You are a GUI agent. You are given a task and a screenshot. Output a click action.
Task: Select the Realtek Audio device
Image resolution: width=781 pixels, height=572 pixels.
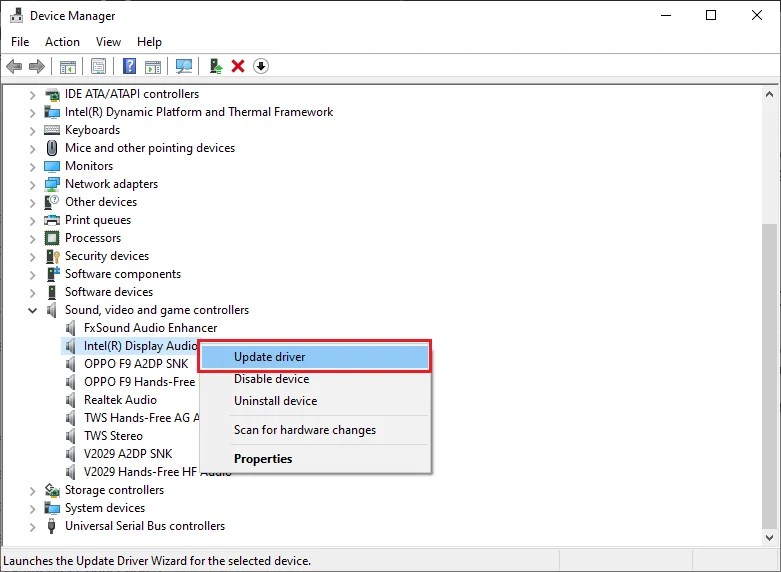[120, 400]
